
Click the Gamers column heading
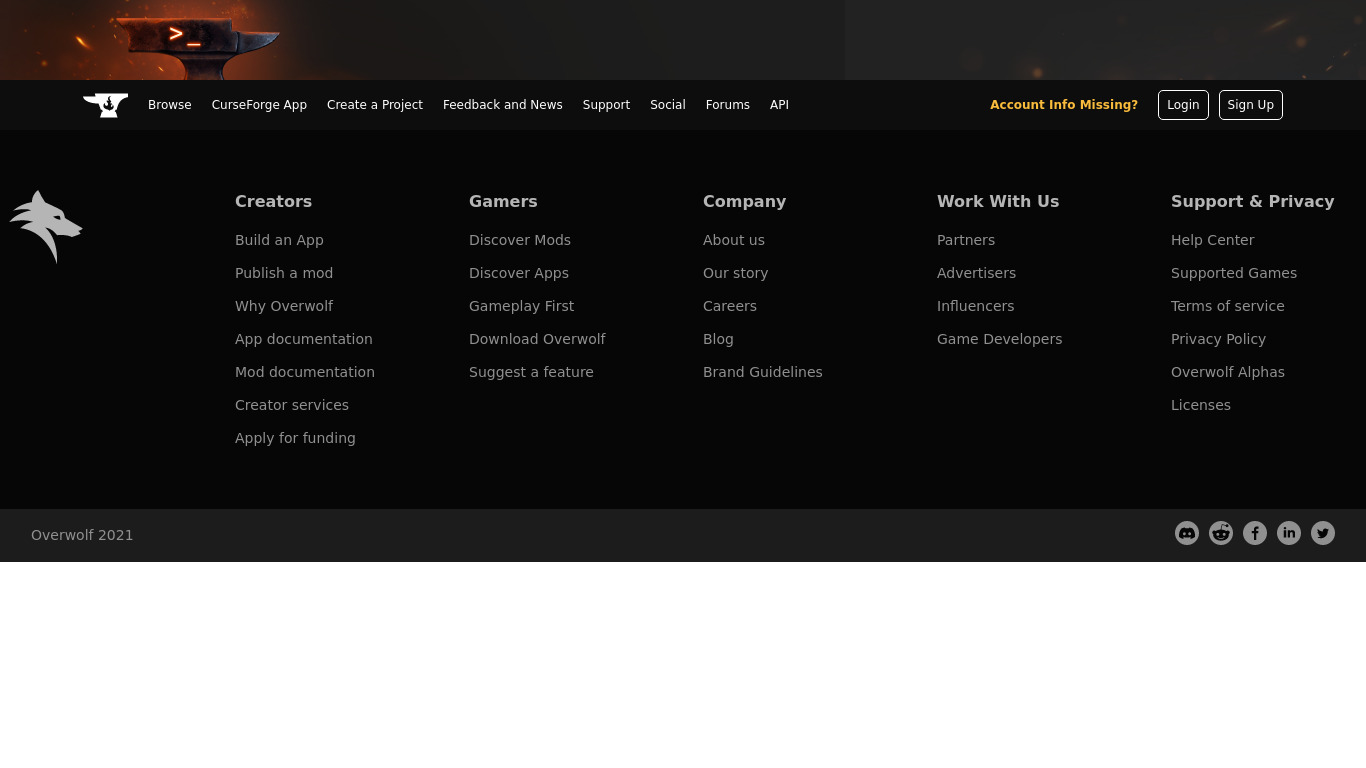(x=503, y=201)
